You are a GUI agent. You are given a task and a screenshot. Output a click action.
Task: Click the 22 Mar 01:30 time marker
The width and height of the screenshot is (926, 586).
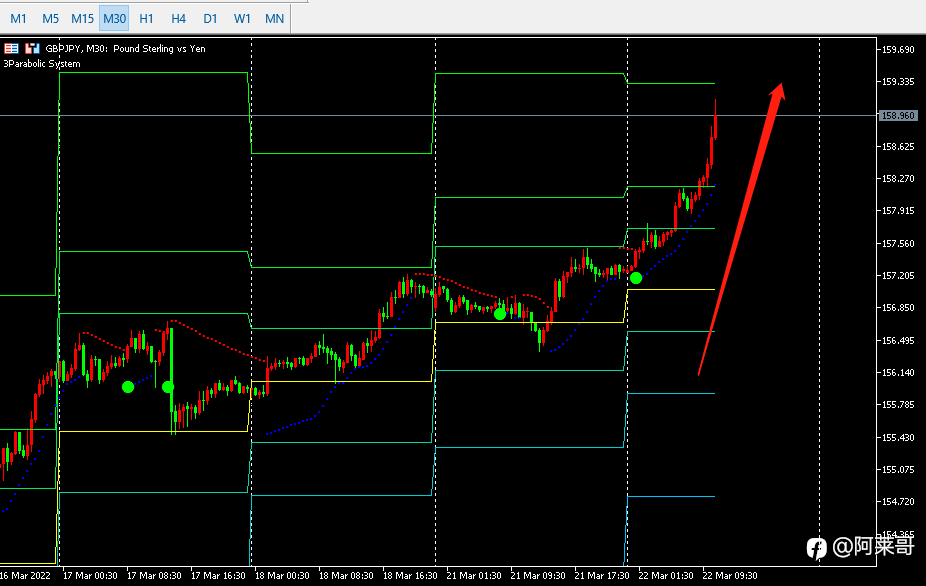[666, 575]
